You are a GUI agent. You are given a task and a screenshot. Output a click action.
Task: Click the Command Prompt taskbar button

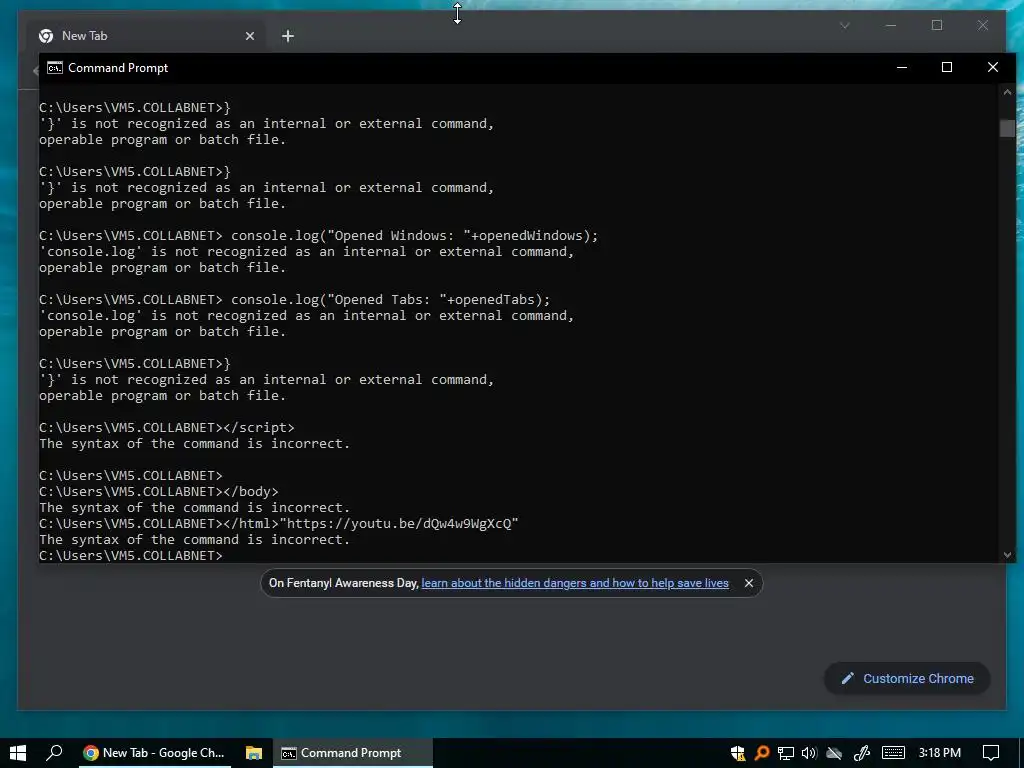[353, 753]
